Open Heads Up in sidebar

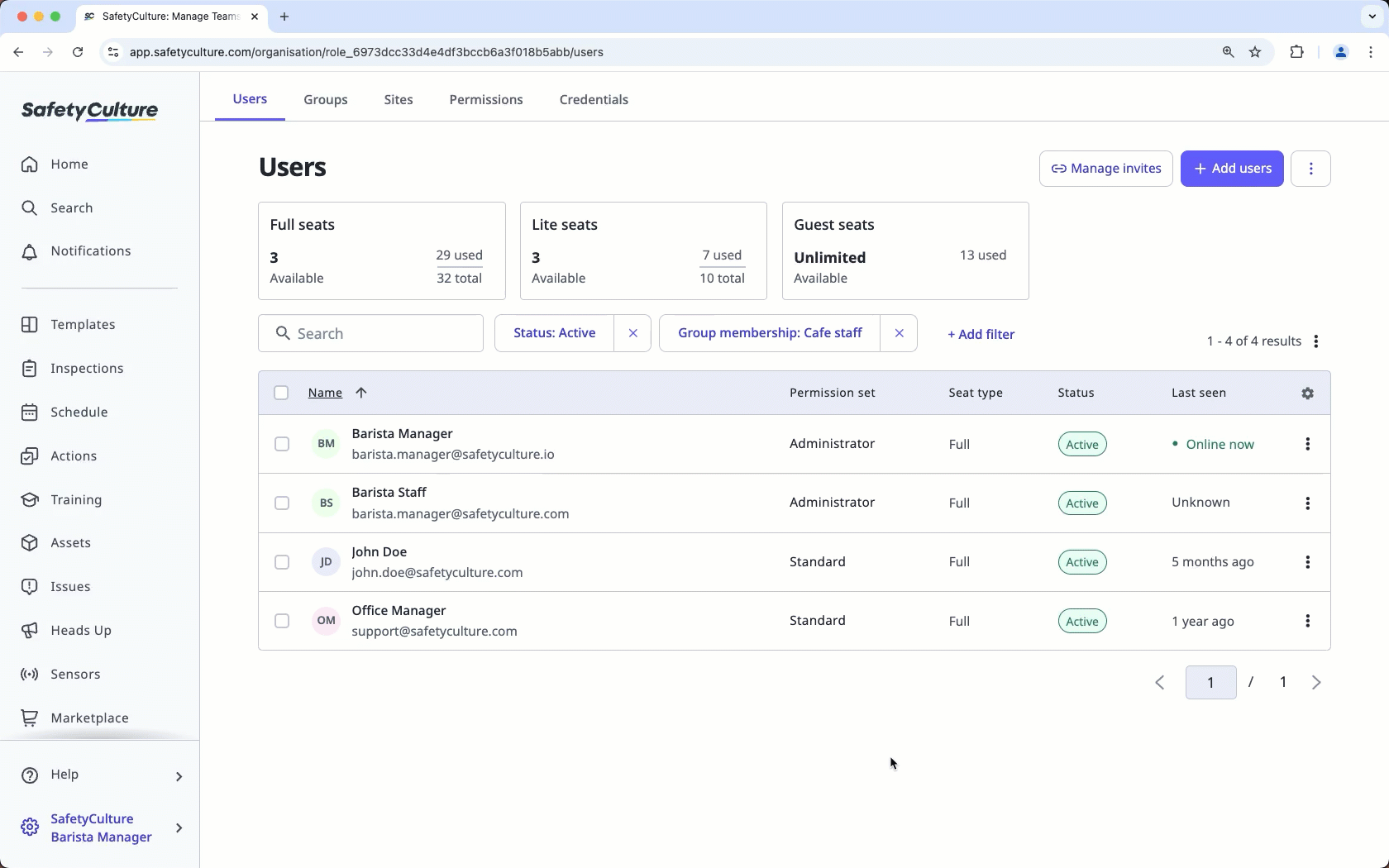coord(65,631)
